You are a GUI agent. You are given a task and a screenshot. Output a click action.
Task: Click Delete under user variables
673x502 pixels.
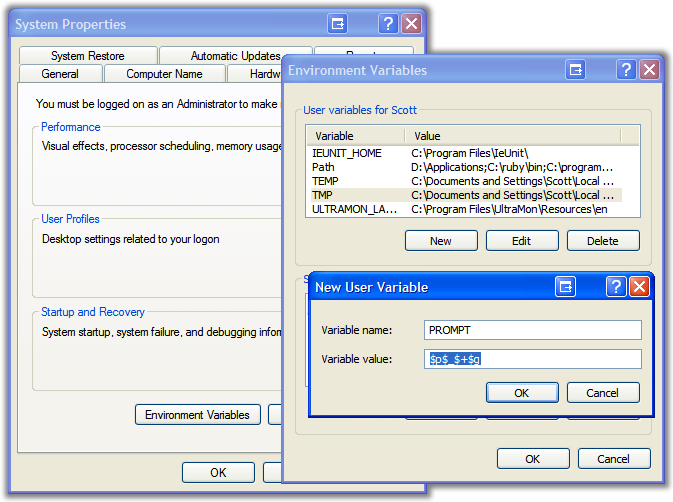[x=603, y=241]
